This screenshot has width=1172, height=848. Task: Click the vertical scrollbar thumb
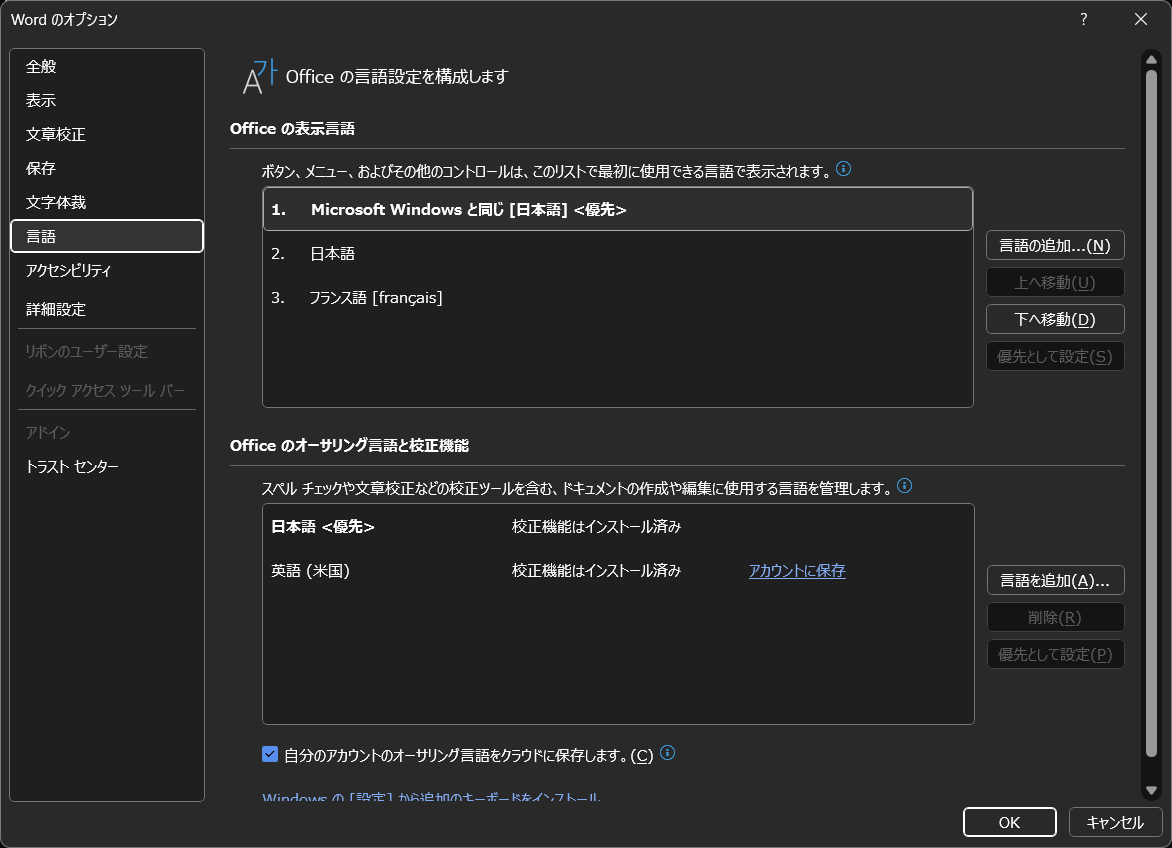(x=1151, y=415)
